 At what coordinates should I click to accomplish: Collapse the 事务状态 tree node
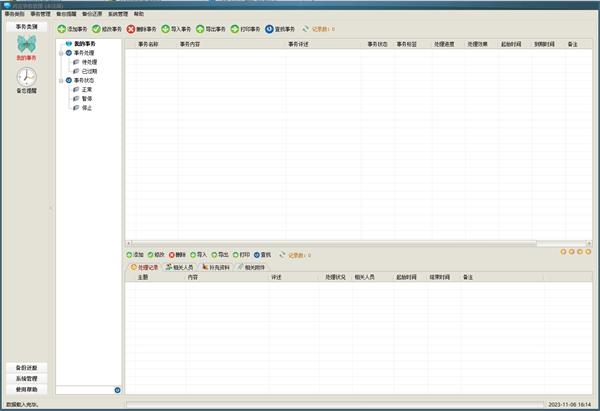pos(61,80)
